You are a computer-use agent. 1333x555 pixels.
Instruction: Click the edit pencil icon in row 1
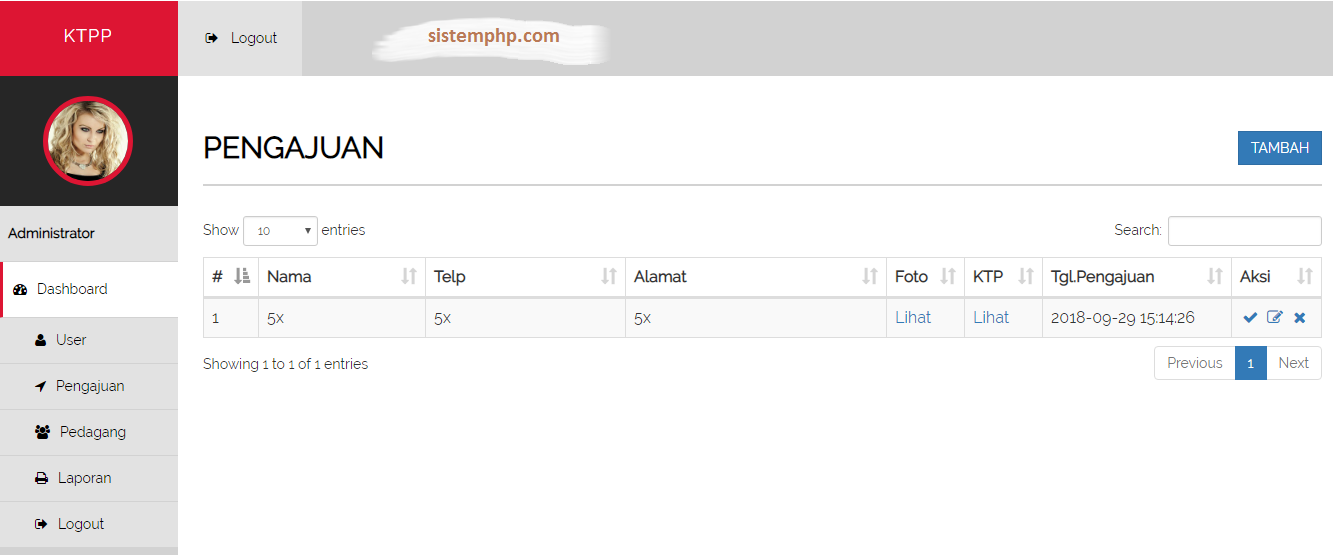tap(1275, 318)
